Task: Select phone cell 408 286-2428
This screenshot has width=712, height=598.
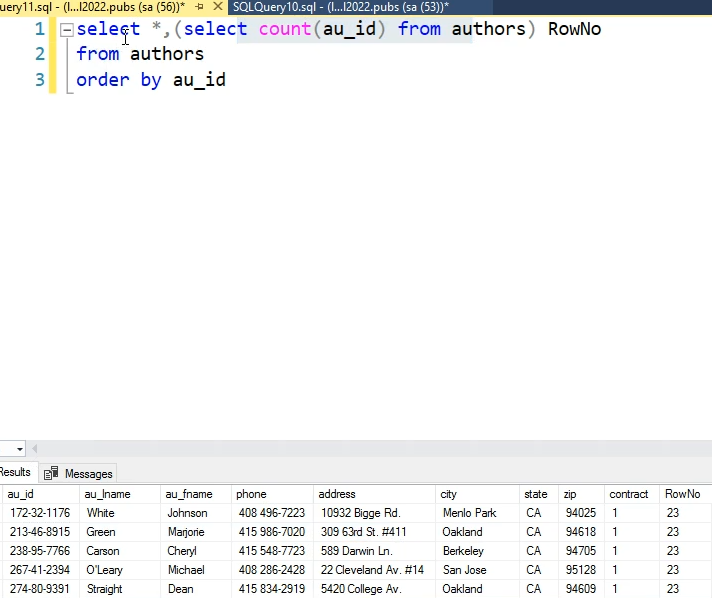Action: 272,570
